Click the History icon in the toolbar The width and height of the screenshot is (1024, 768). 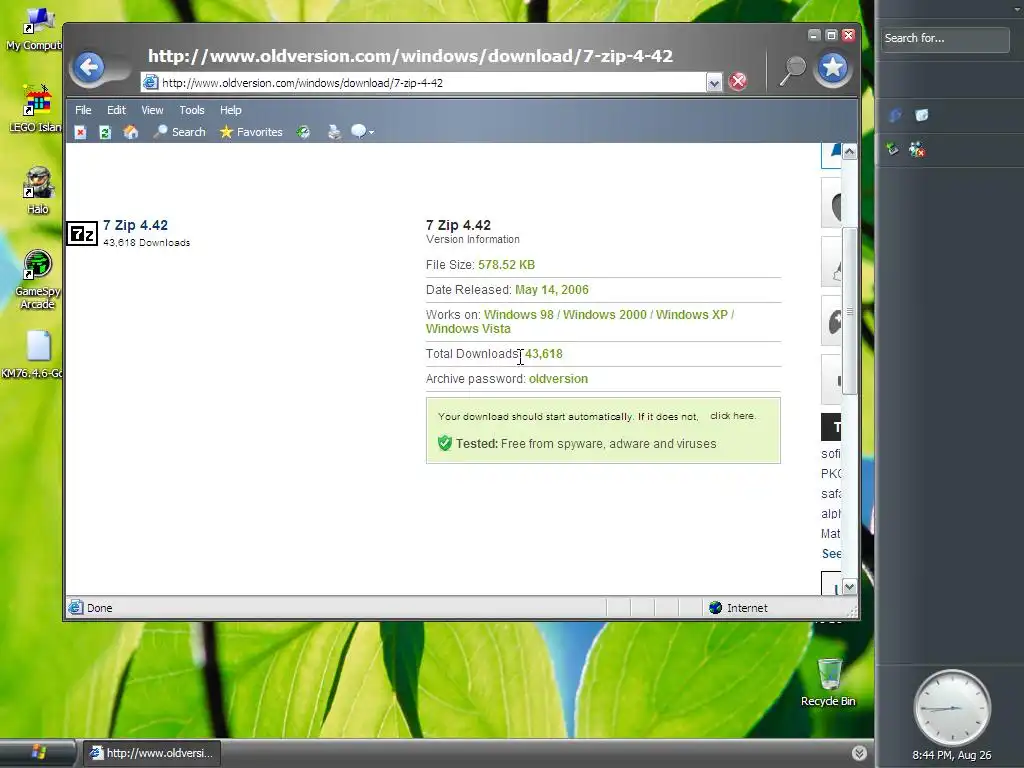[303, 133]
